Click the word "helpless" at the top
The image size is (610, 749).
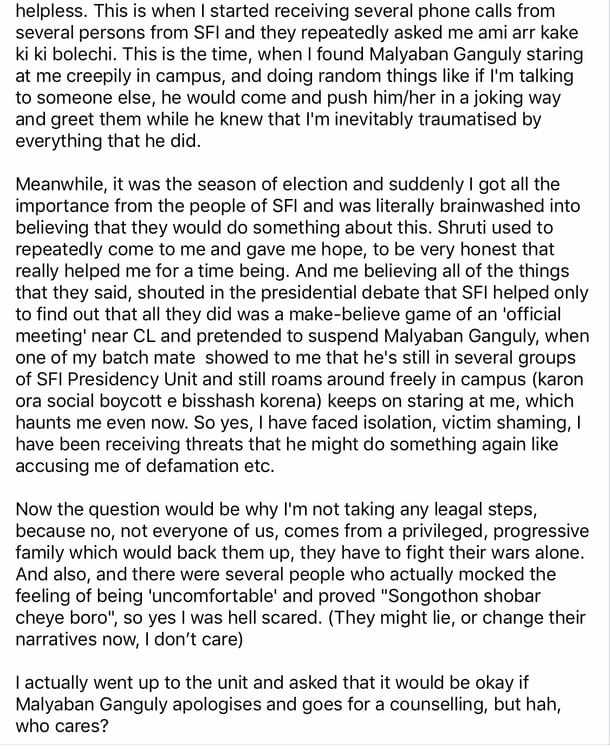(x=50, y=12)
